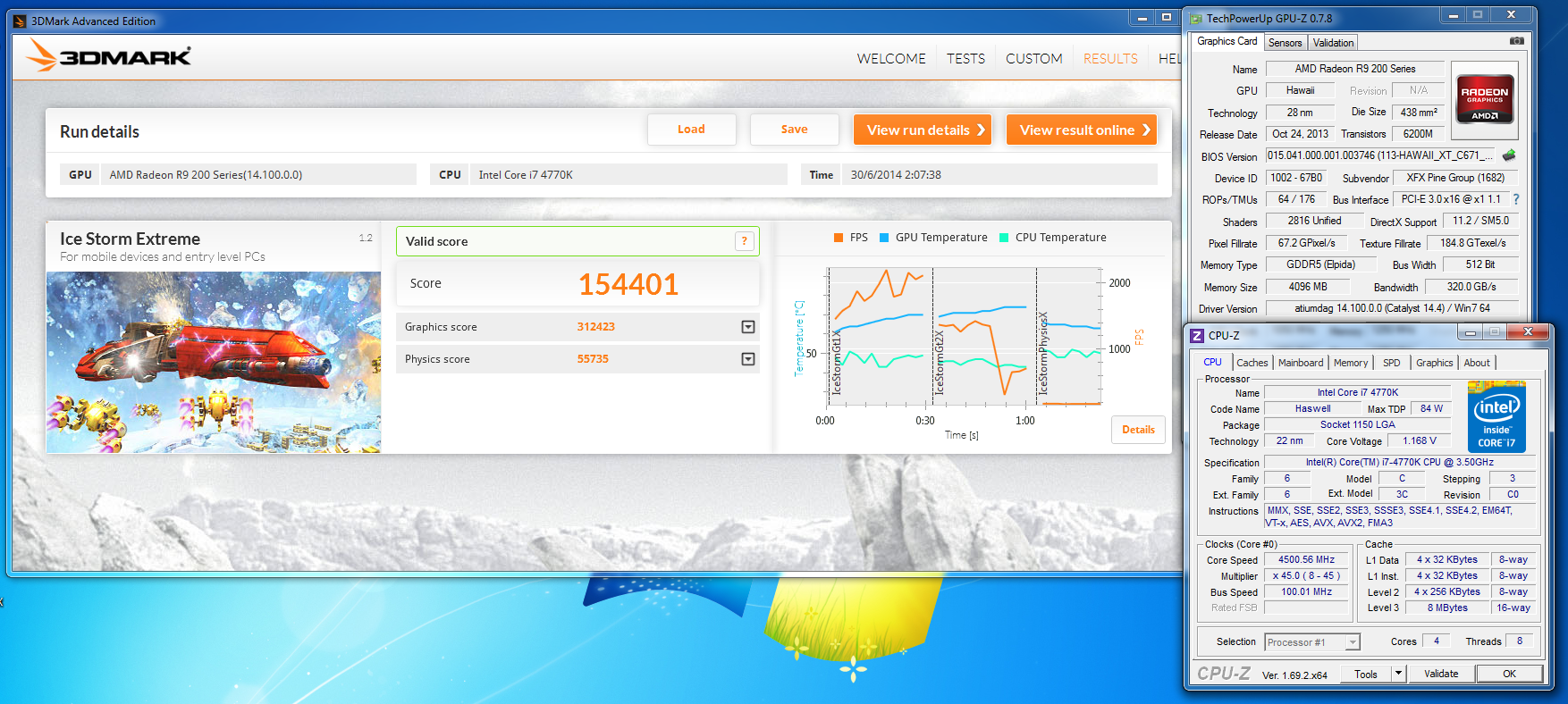
Task: Open the CPU-Z Mainboard tab
Action: (1300, 363)
